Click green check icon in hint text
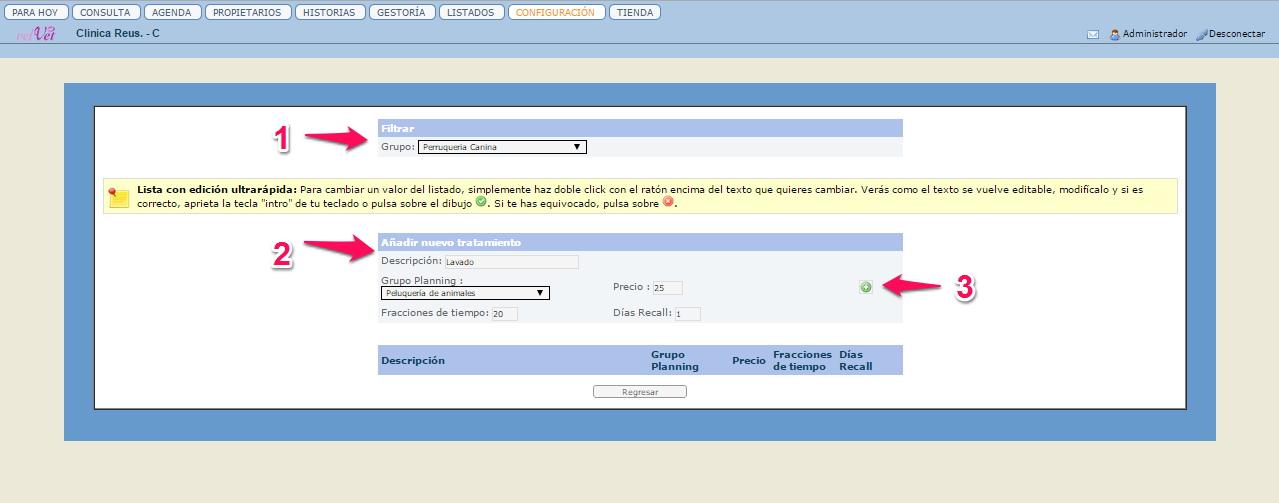The image size is (1279, 503). [481, 202]
